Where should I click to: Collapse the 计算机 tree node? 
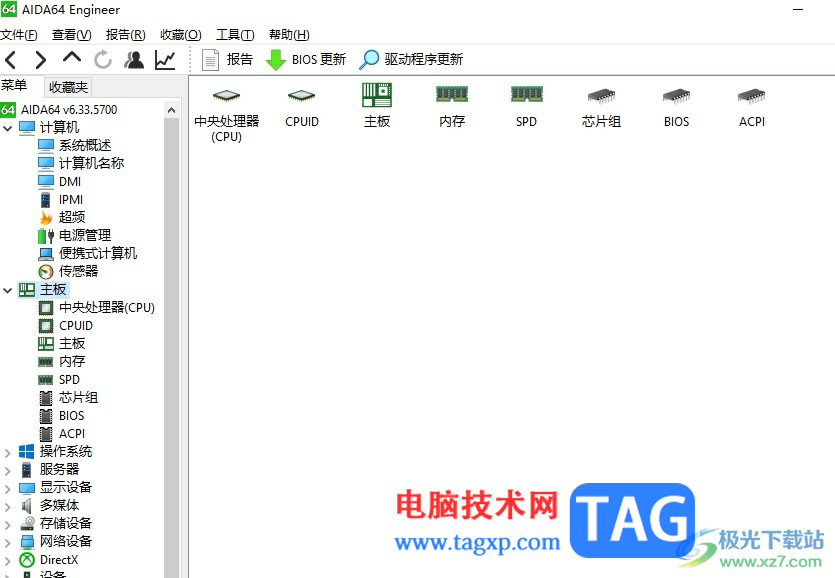pyautogui.click(x=7, y=128)
